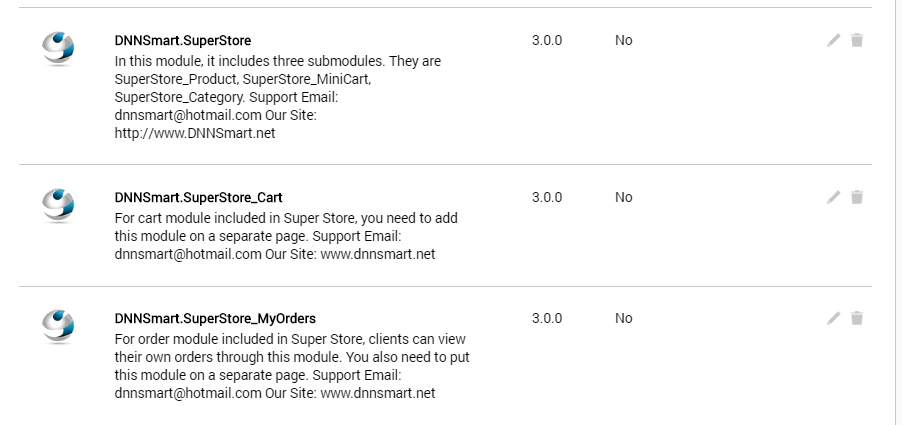The image size is (902, 425).
Task: Select the 'No' value for SuperStore_Cart
Action: point(624,197)
